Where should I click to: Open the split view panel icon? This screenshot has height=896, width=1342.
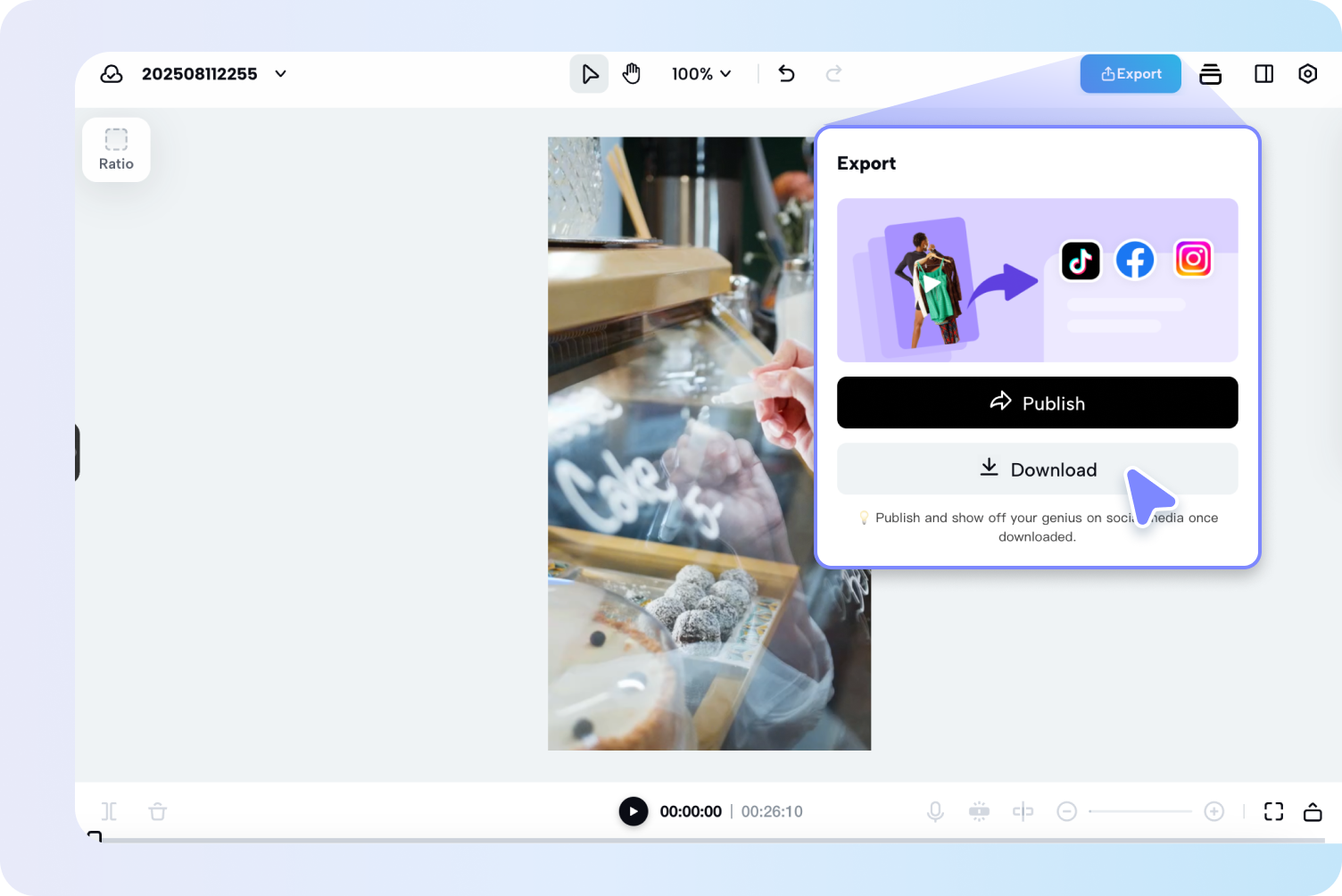1263,74
